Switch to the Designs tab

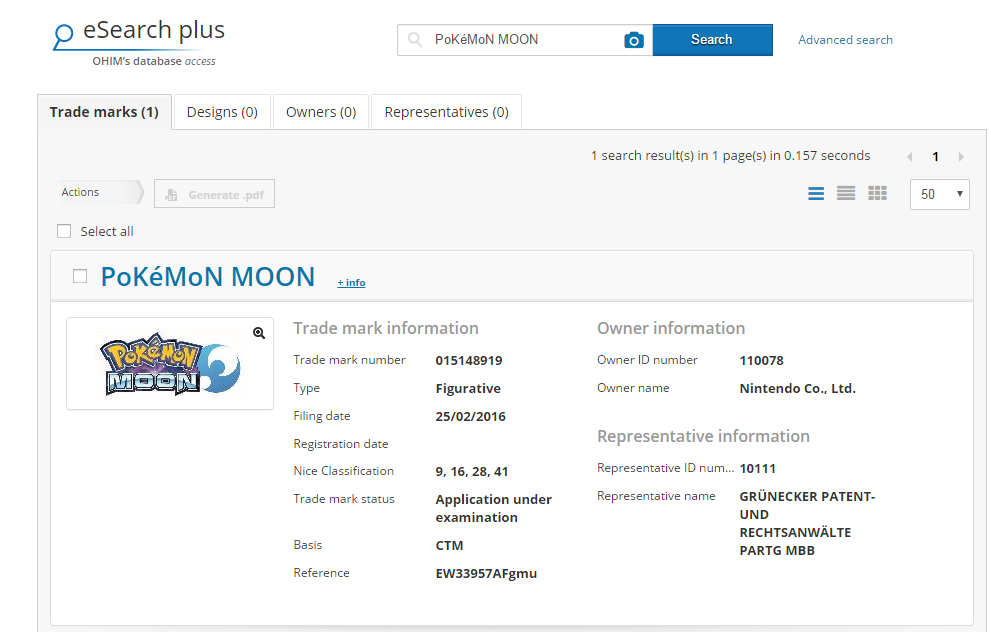(222, 111)
